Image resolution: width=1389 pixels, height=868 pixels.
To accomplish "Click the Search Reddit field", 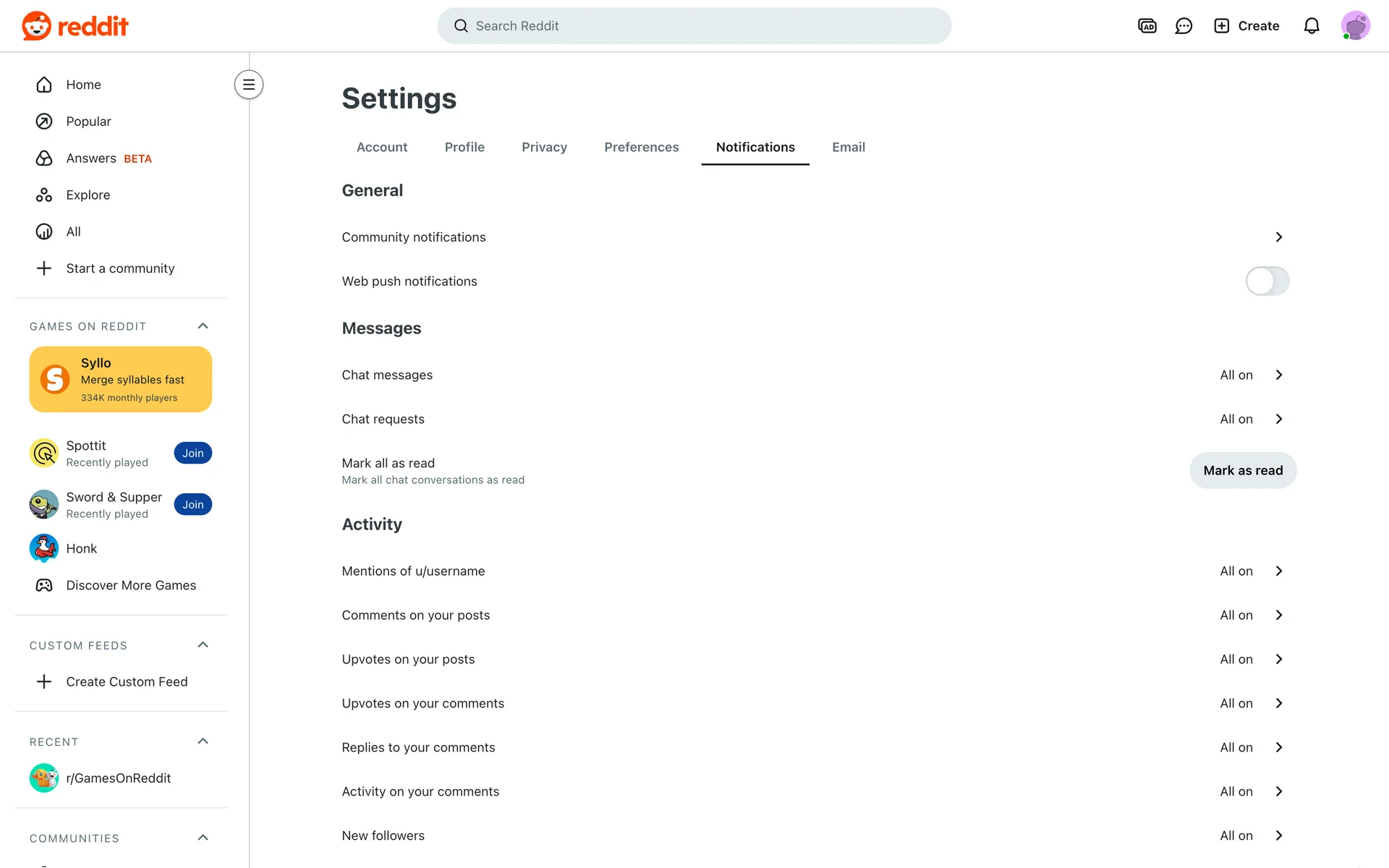I will tap(694, 26).
